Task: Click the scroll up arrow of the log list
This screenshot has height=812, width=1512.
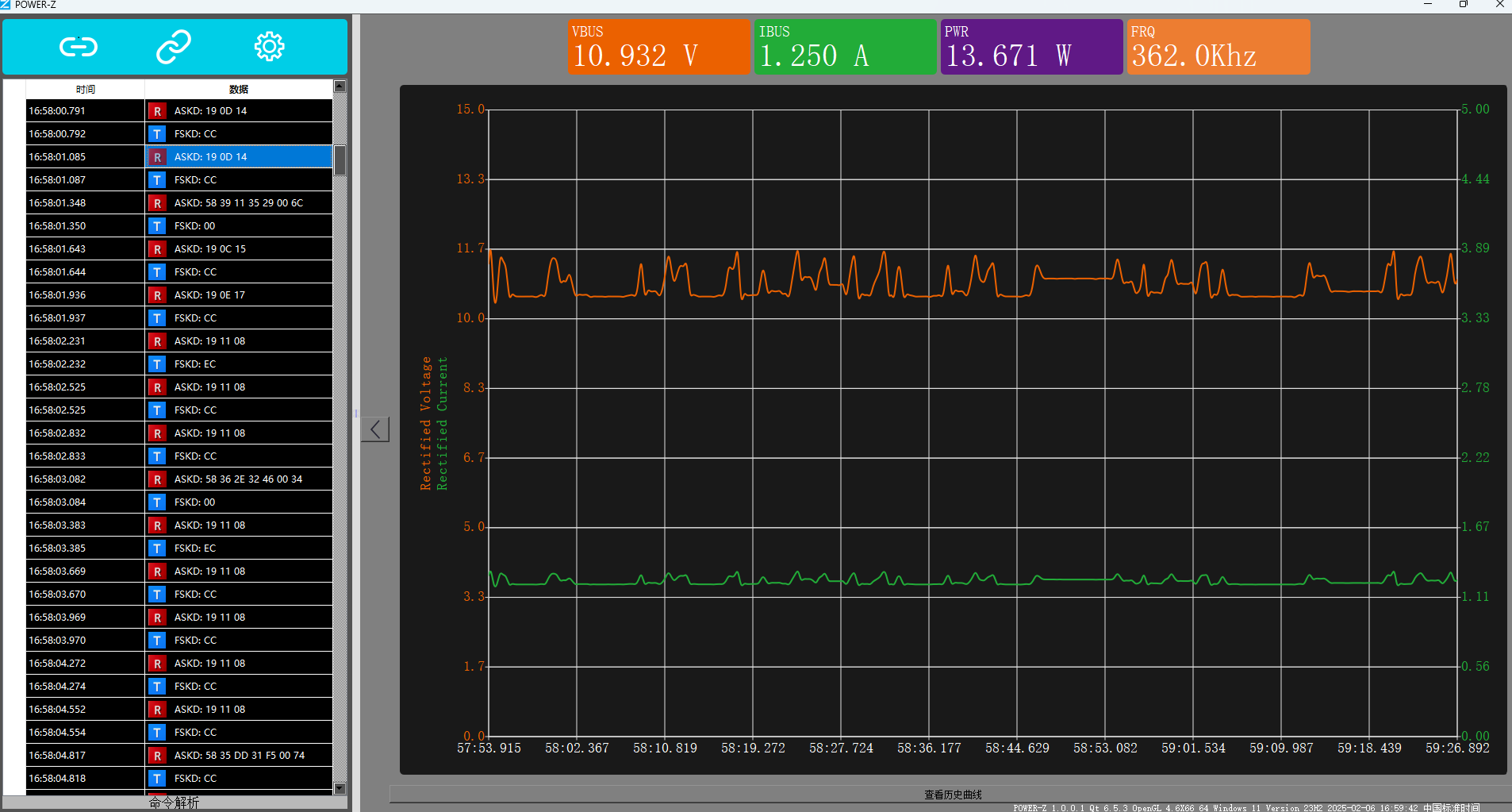Action: 340,86
